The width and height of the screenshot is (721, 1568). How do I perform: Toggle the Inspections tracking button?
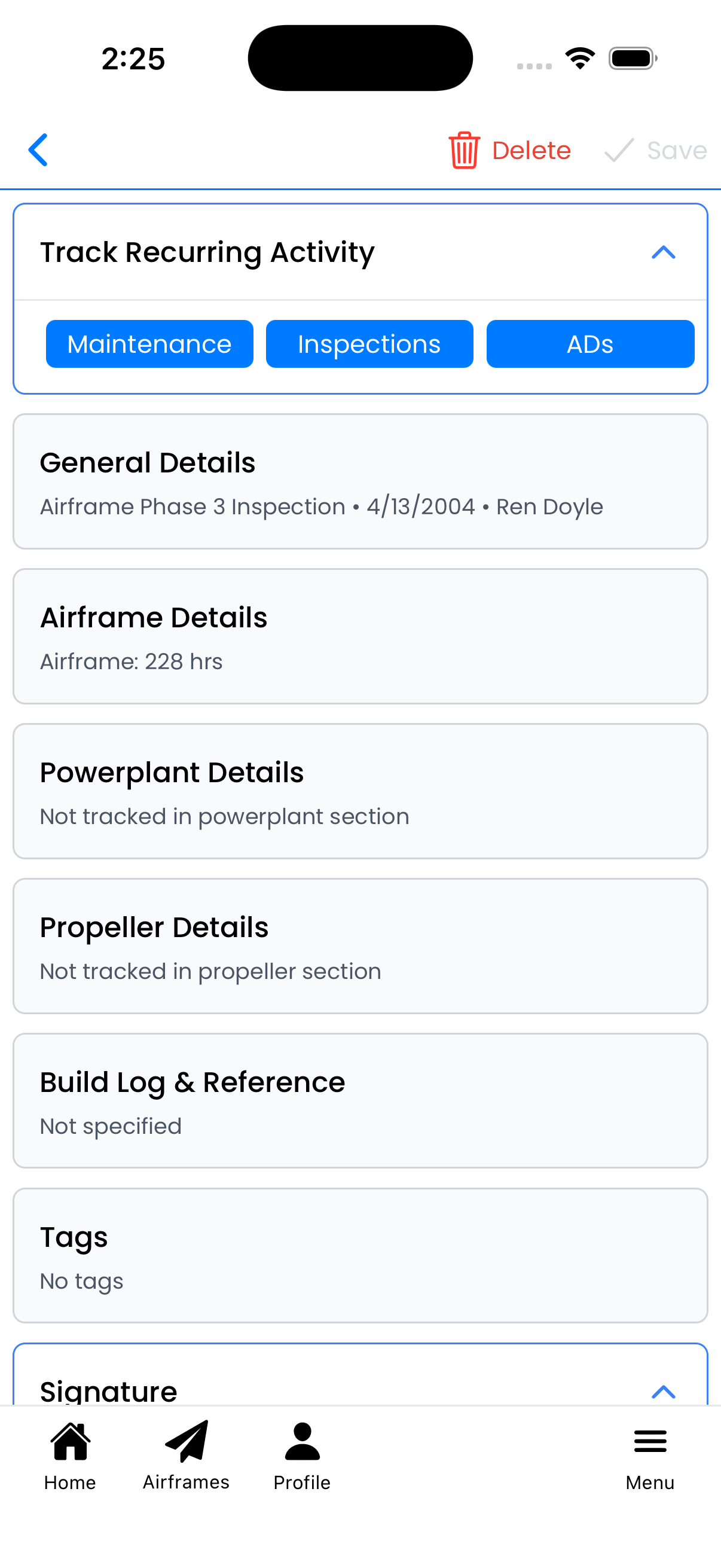point(369,344)
